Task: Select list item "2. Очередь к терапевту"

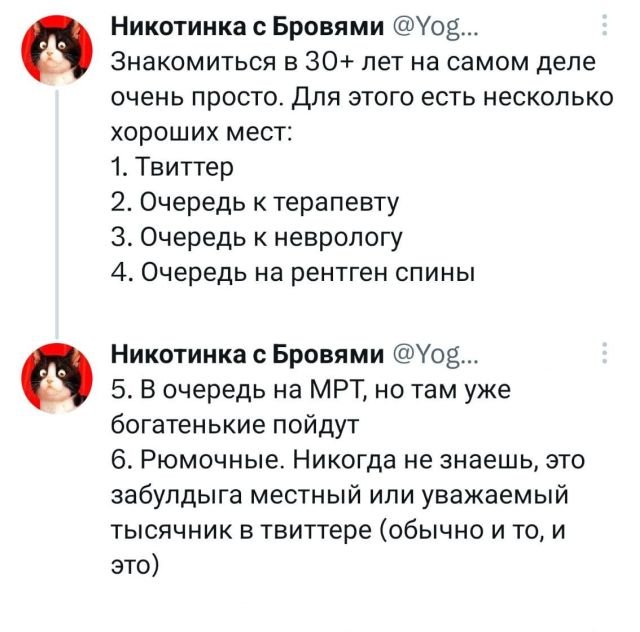Action: pos(256,202)
